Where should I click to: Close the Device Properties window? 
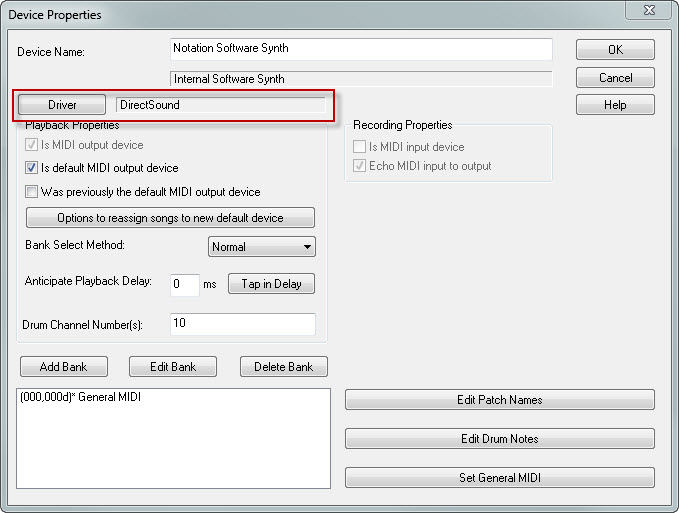pos(653,11)
